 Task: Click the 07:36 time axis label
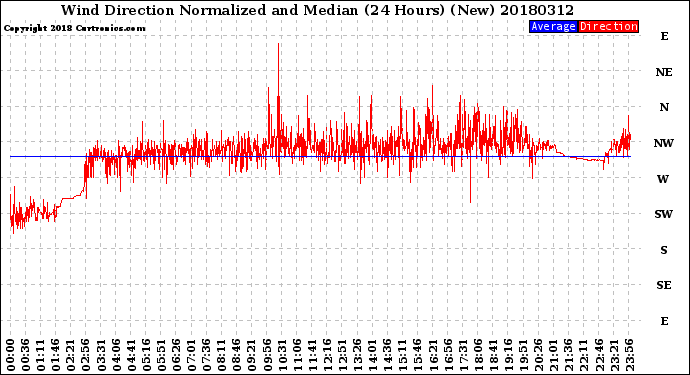(x=207, y=355)
